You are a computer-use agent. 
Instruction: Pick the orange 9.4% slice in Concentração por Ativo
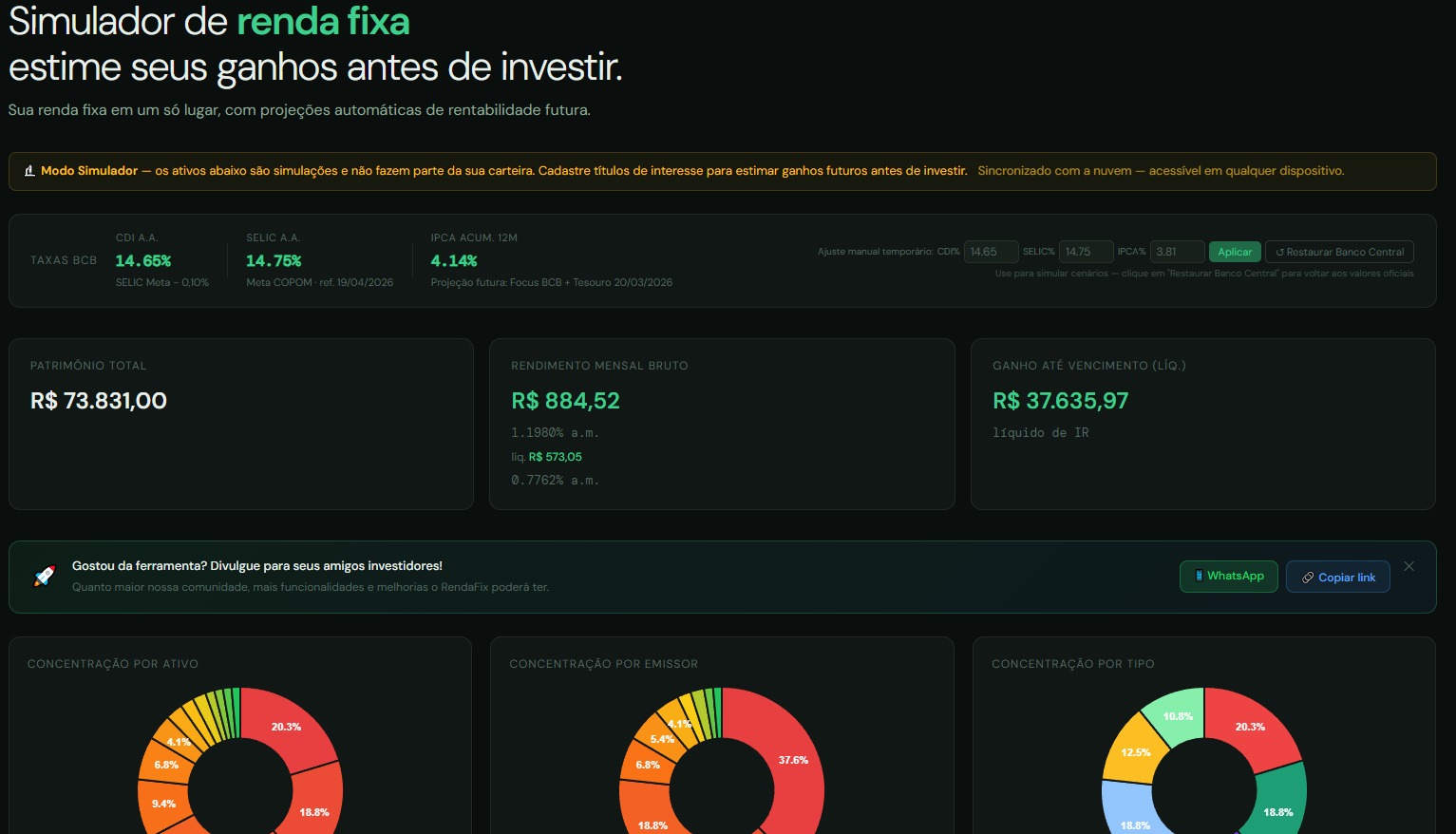point(163,804)
